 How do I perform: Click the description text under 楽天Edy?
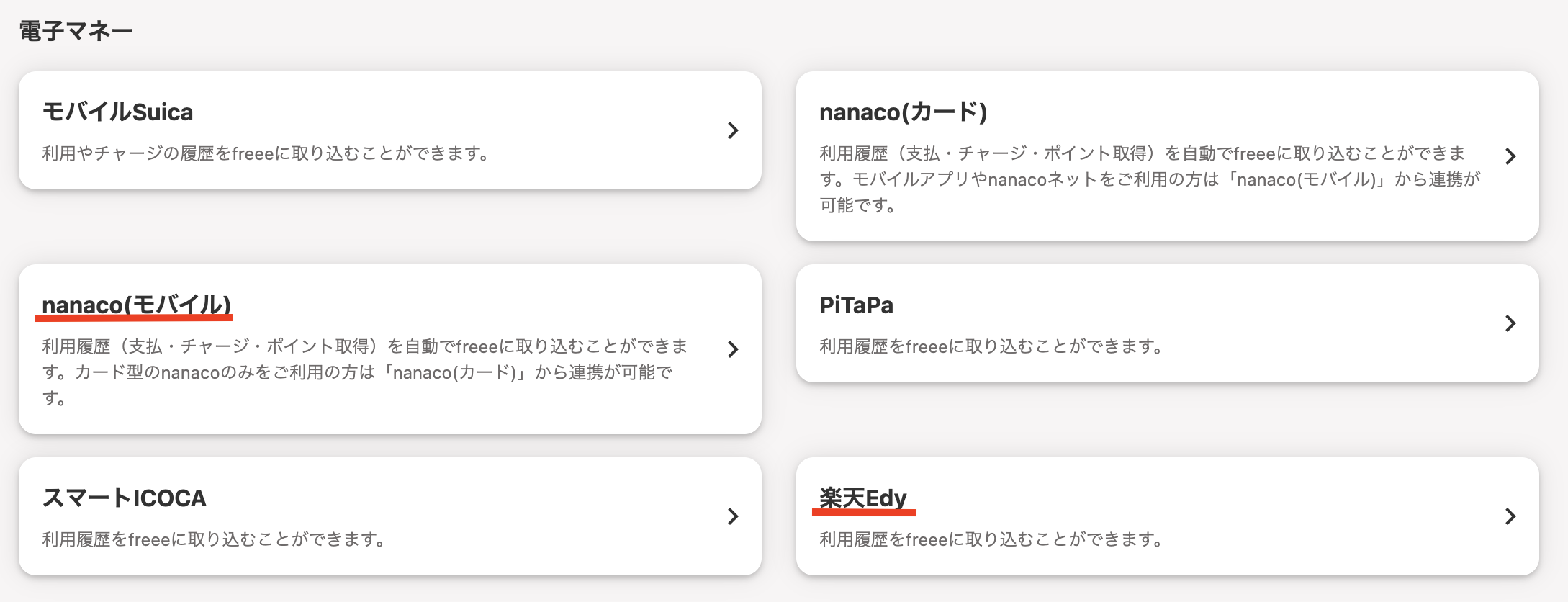pyautogui.click(x=991, y=539)
